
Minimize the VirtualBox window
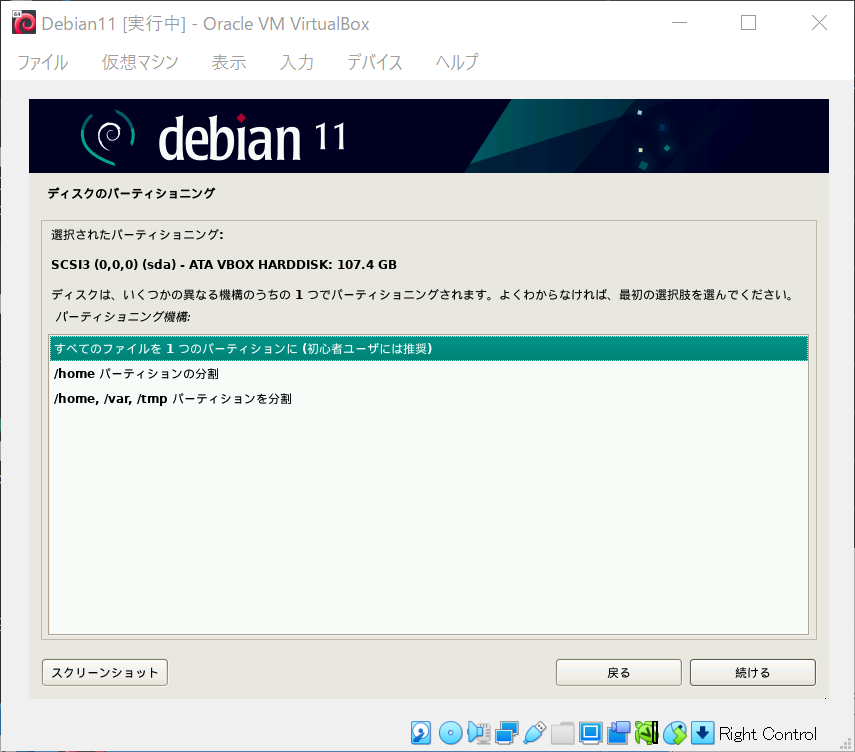679,23
